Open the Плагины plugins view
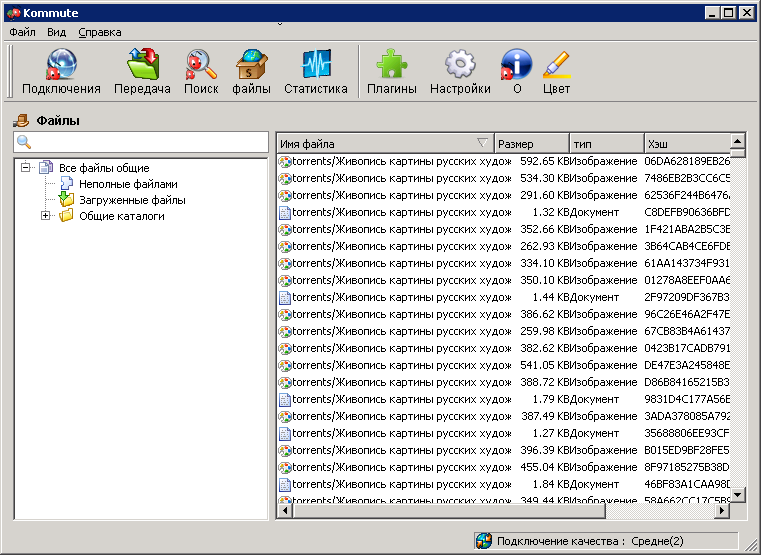 (x=392, y=71)
